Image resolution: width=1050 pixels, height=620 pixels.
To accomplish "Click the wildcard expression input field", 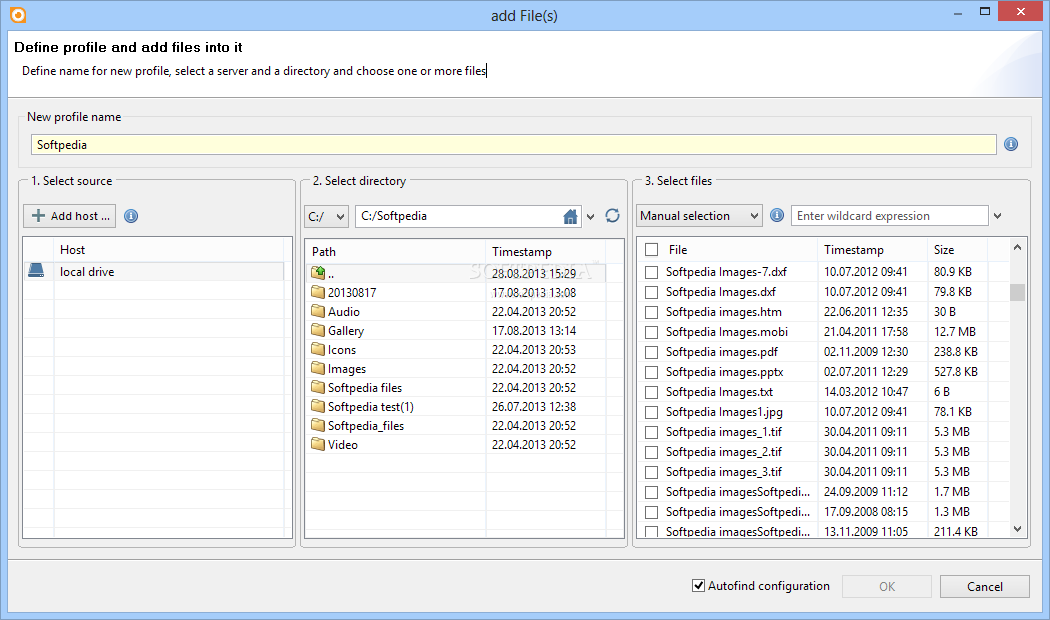I will click(889, 216).
